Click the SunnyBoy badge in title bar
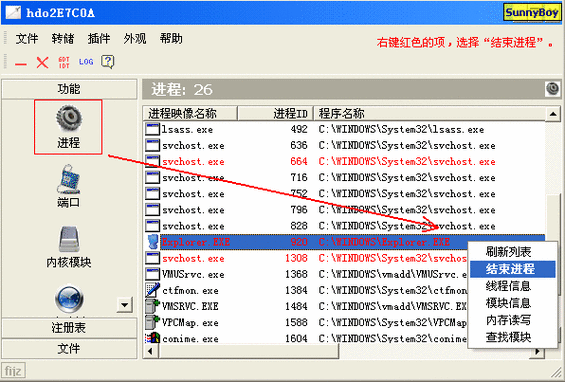The image size is (565, 382). (x=531, y=13)
